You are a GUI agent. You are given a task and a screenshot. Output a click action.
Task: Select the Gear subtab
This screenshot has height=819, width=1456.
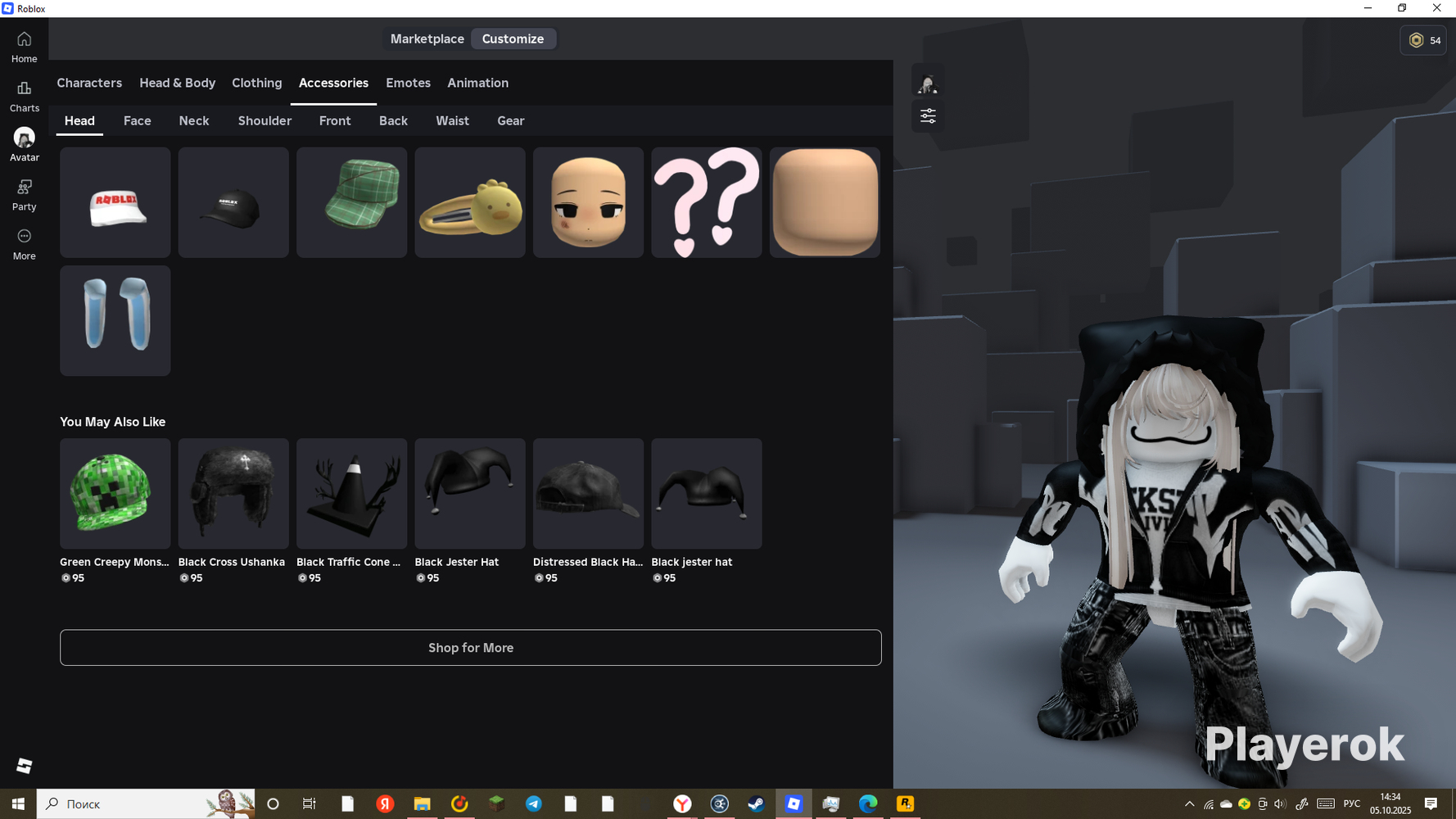point(510,120)
